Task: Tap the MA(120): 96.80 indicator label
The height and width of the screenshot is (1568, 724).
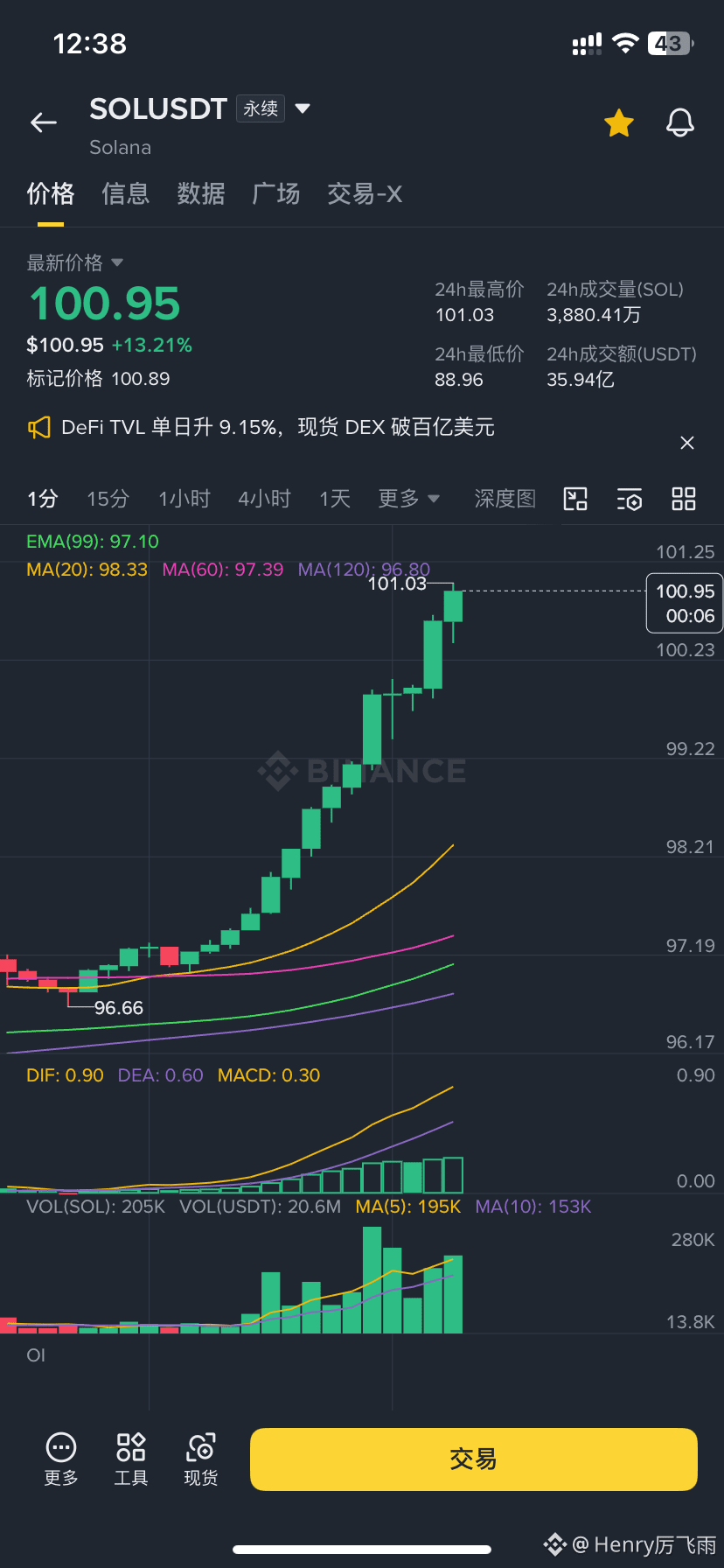Action: [364, 570]
